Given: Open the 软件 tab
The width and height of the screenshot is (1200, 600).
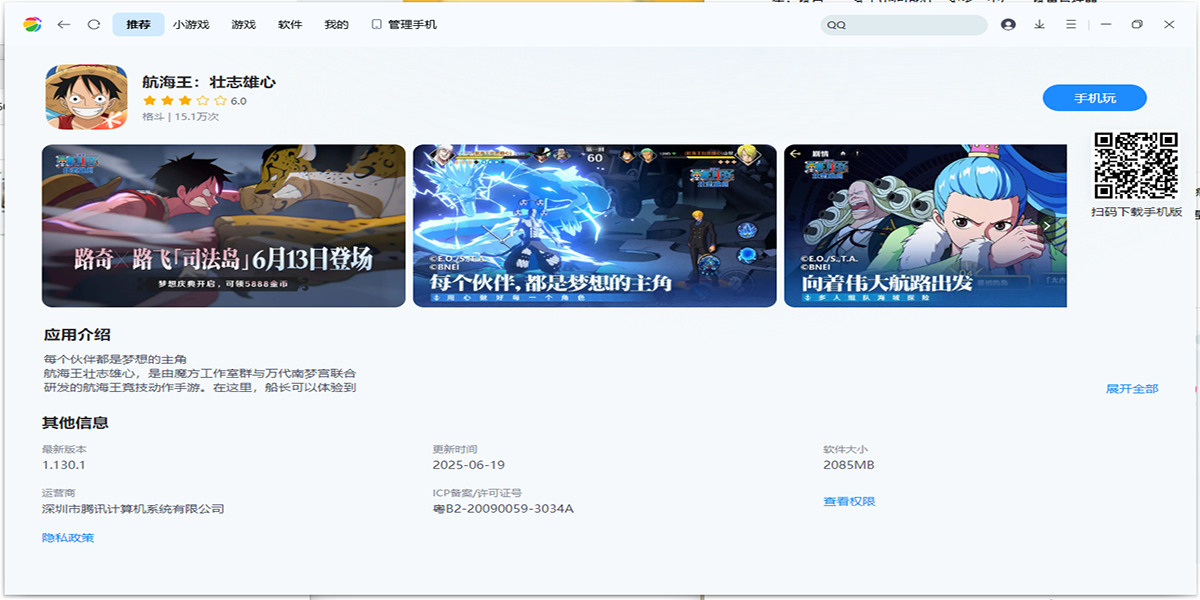Looking at the screenshot, I should (x=290, y=24).
